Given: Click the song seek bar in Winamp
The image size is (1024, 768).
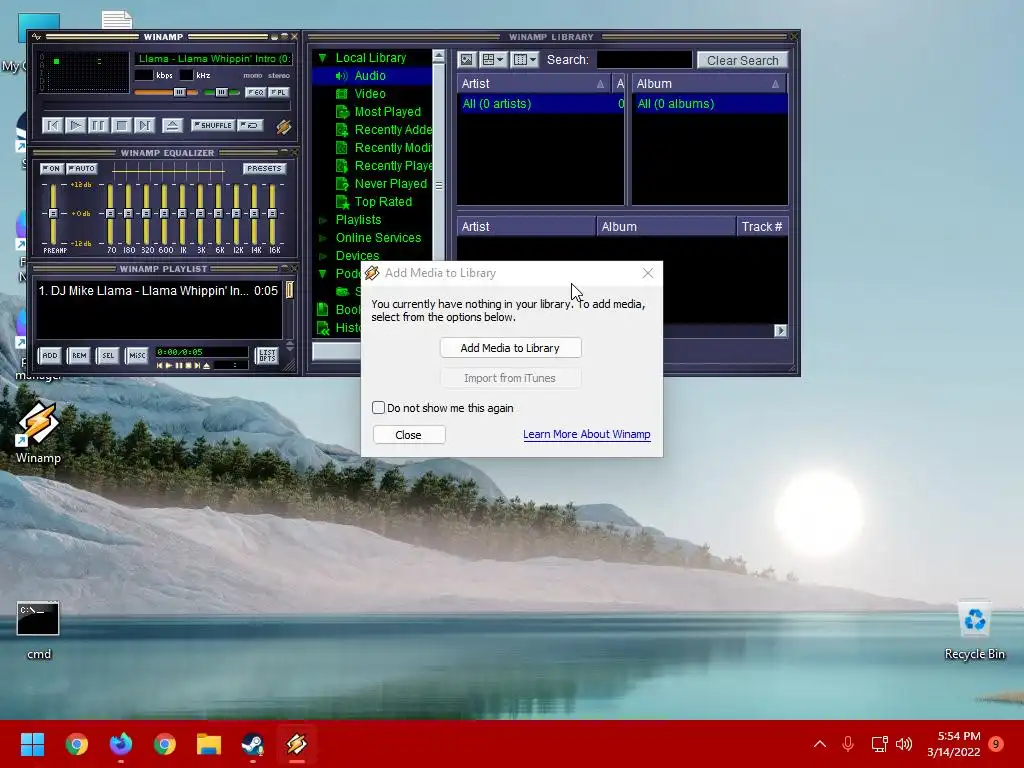Looking at the screenshot, I should coord(166,106).
